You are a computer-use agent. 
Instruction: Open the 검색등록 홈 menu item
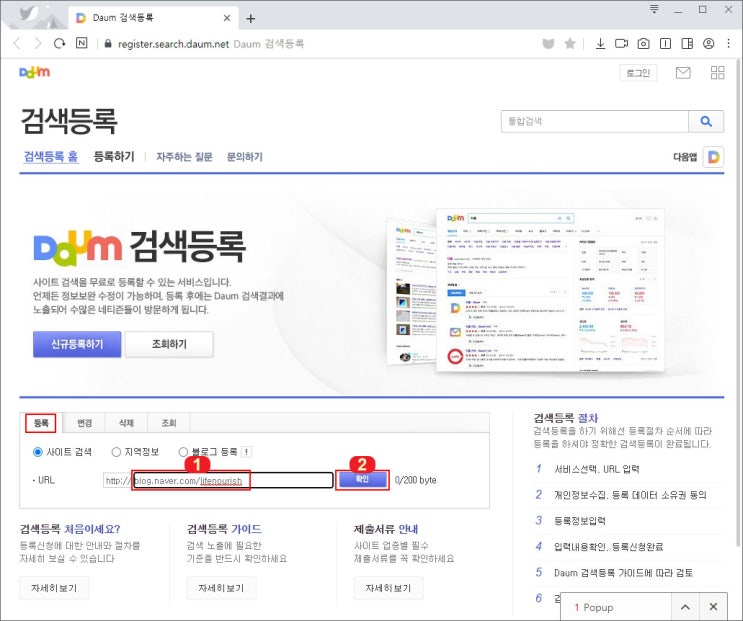(51, 157)
